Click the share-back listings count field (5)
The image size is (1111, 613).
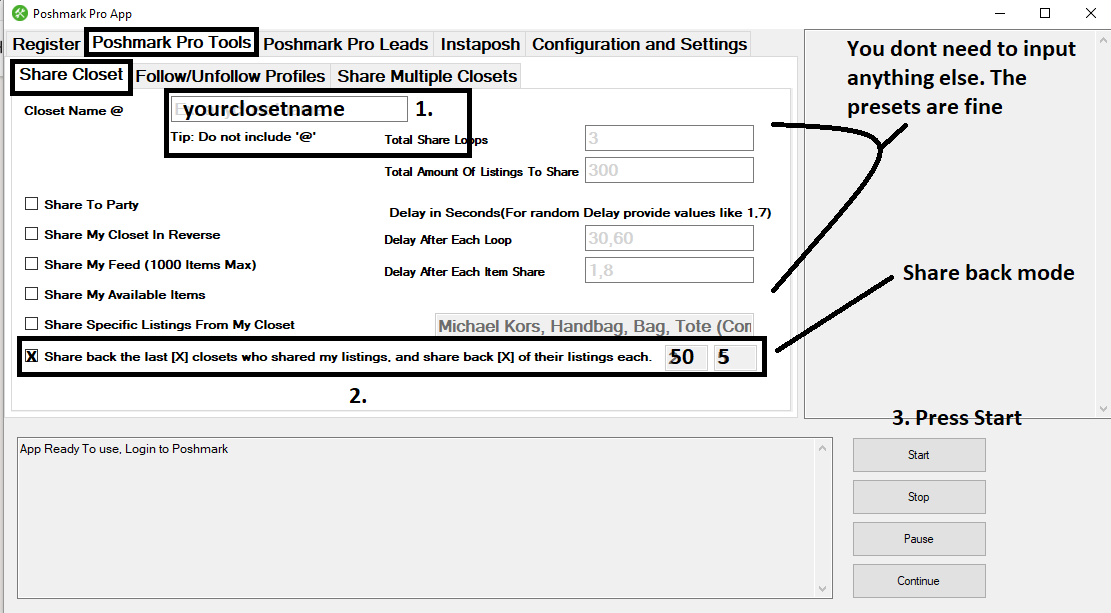735,356
